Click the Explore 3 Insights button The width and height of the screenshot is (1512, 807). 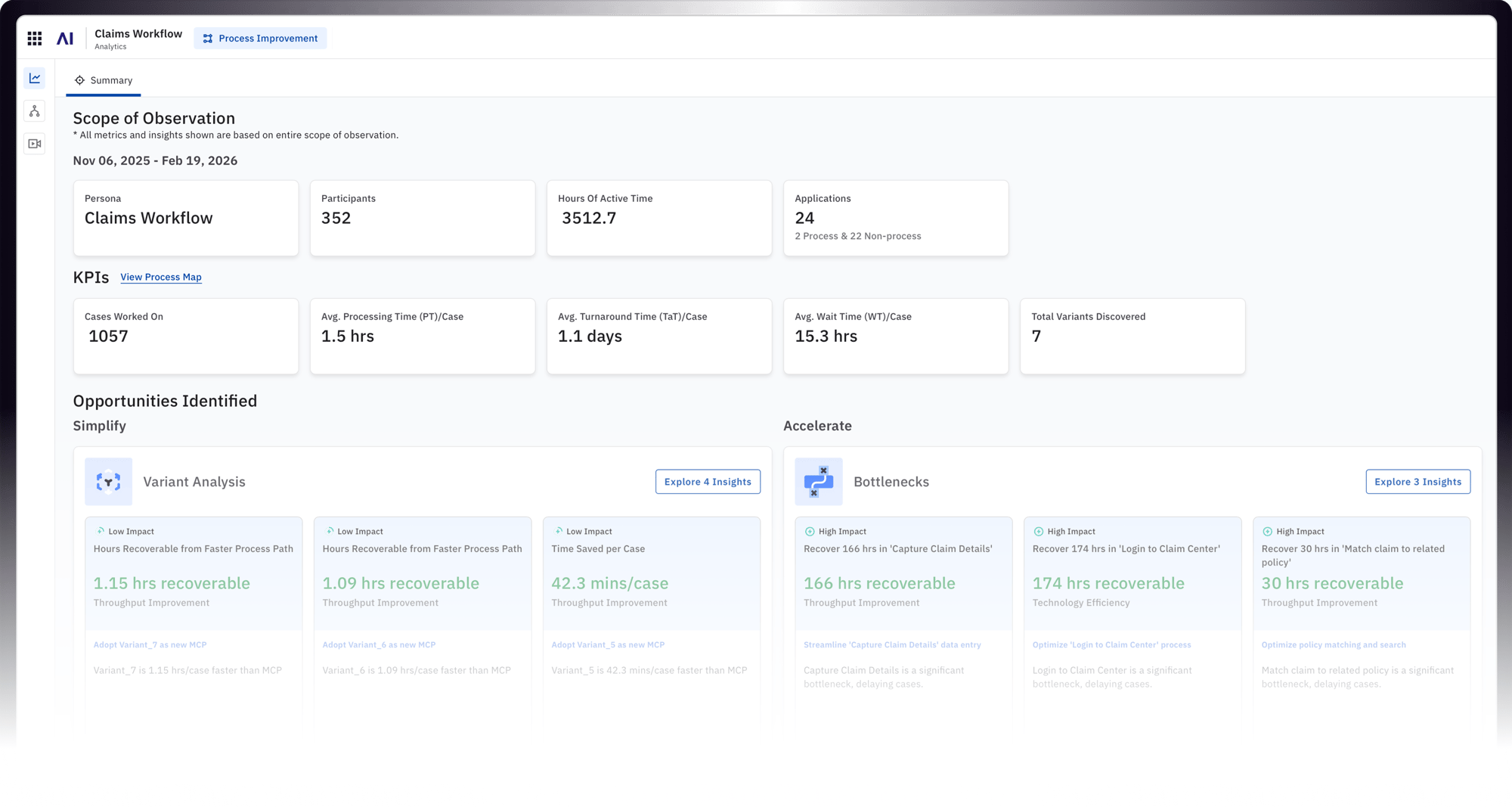pos(1417,481)
